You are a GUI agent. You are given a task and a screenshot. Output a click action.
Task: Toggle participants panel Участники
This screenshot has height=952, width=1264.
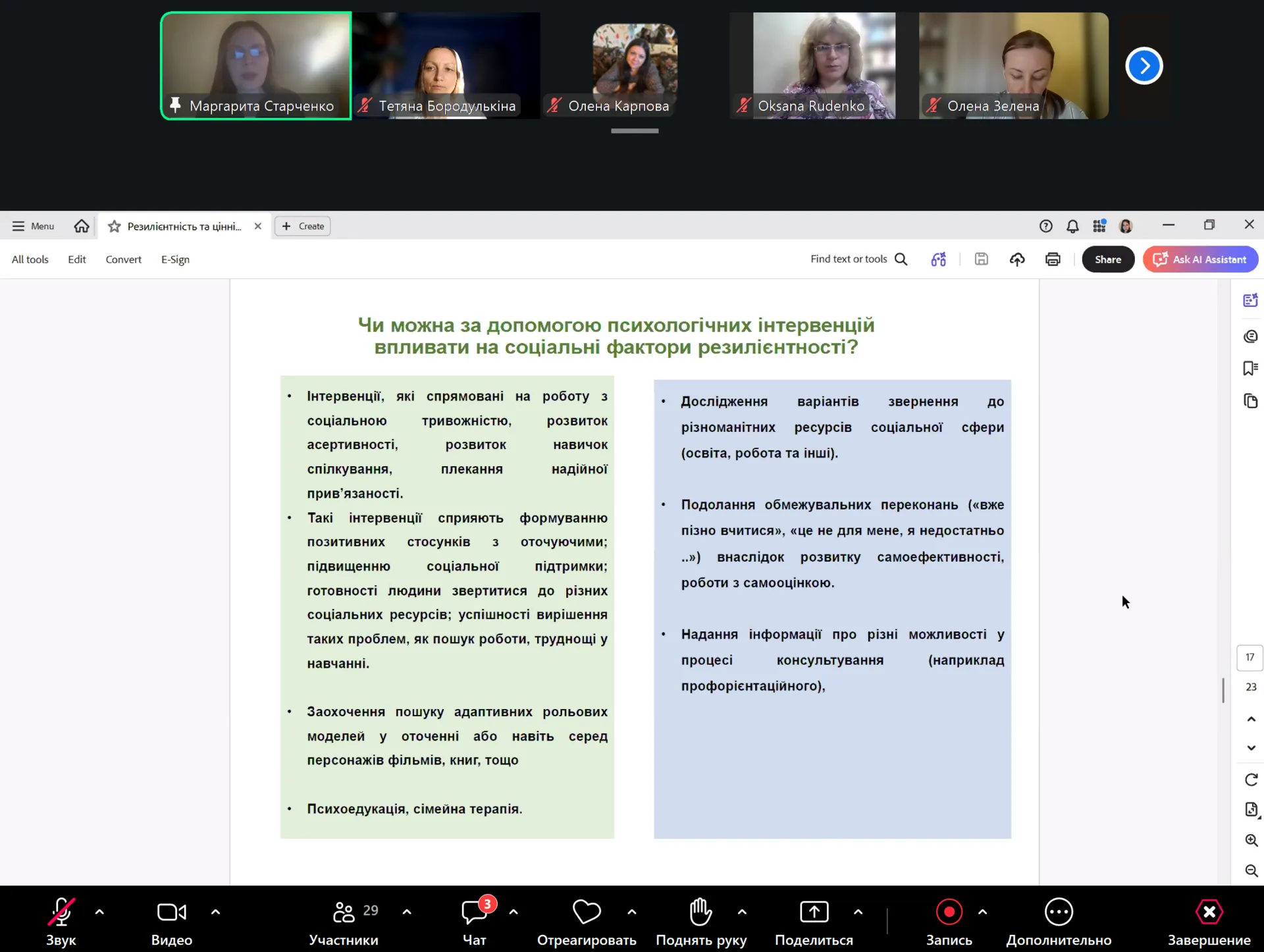(343, 922)
